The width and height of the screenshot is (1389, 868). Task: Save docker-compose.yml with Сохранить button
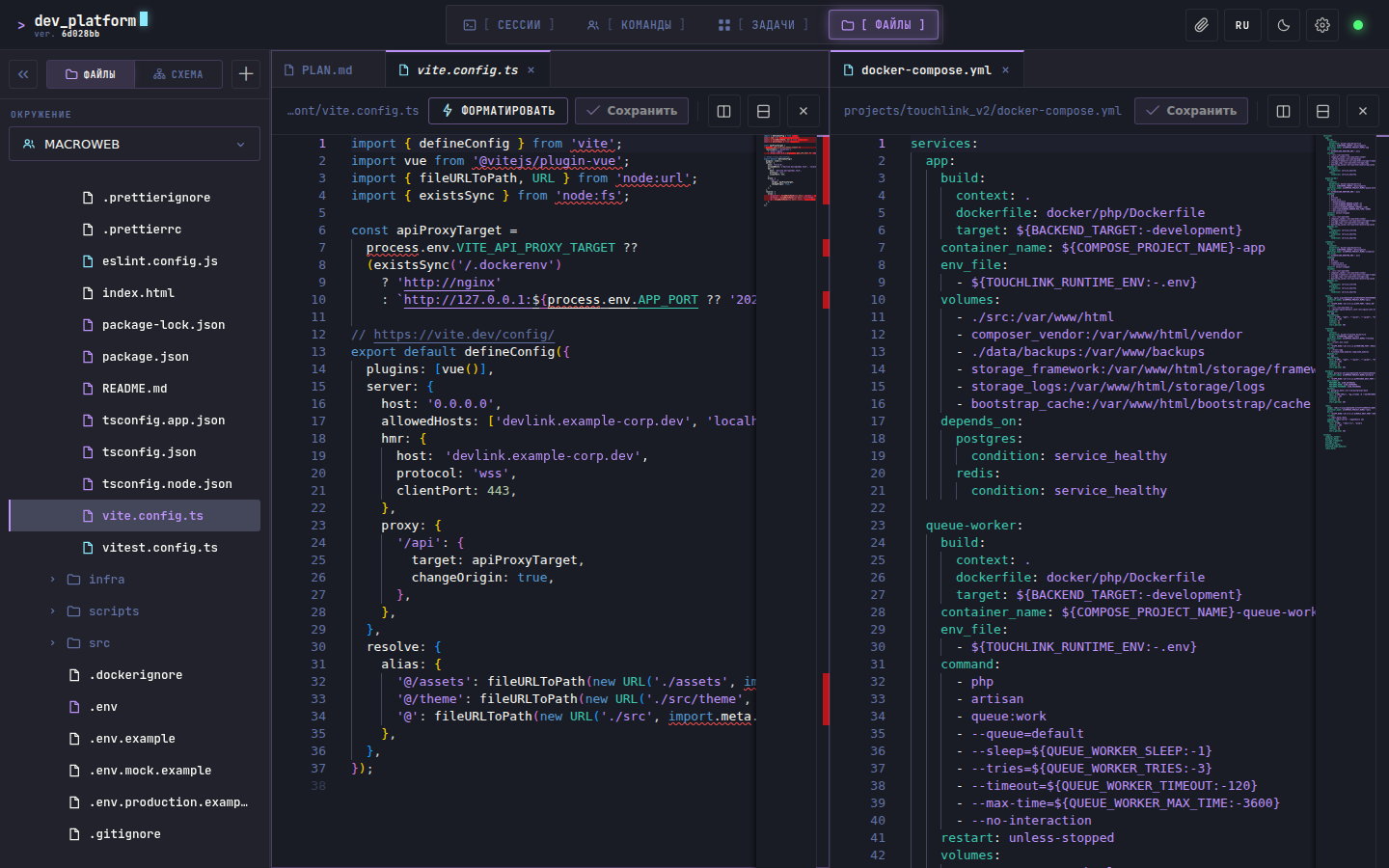[1191, 111]
